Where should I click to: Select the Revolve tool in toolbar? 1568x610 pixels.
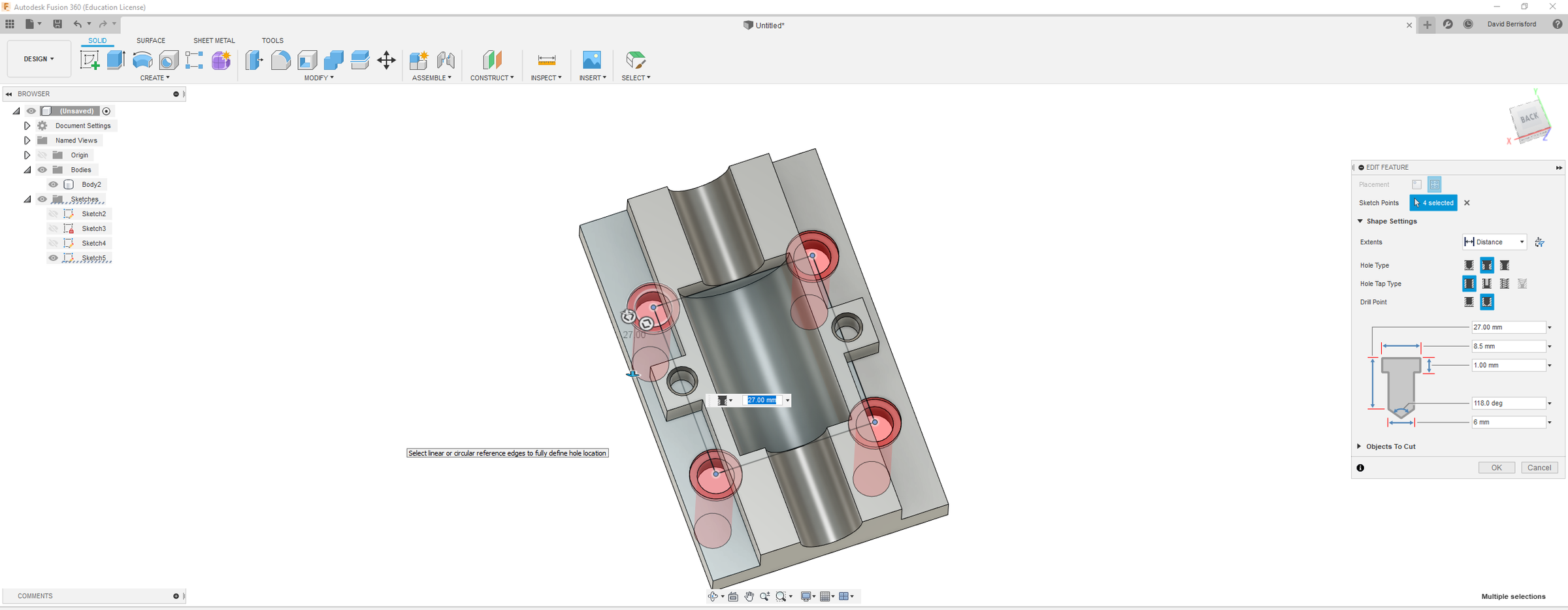142,60
